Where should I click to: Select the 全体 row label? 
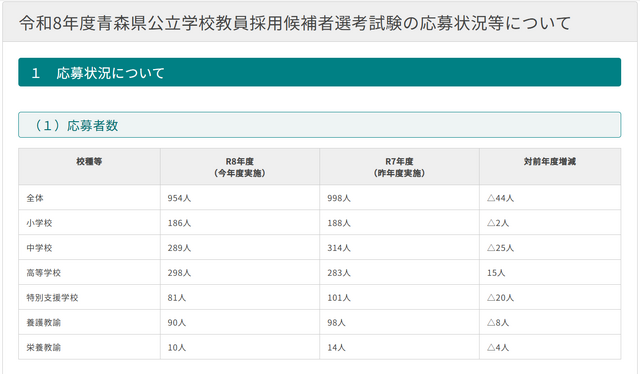[35, 198]
